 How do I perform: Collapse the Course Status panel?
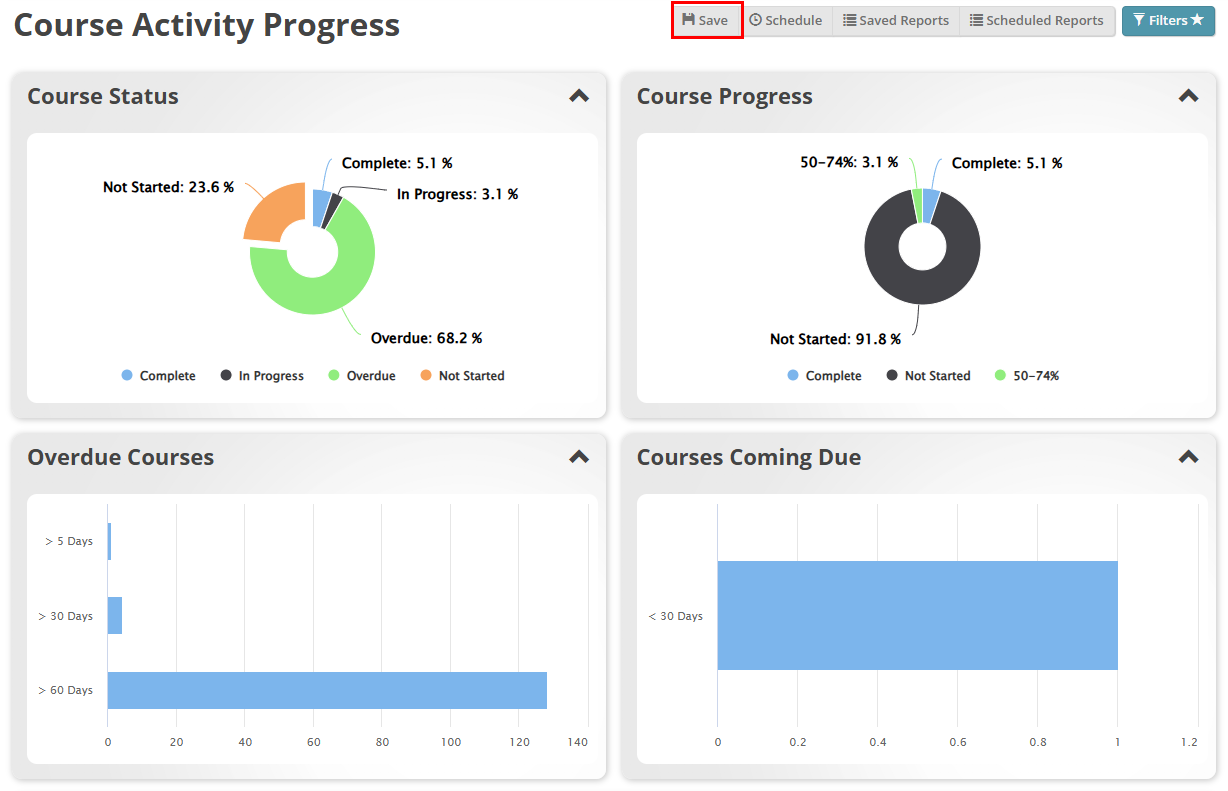(578, 95)
